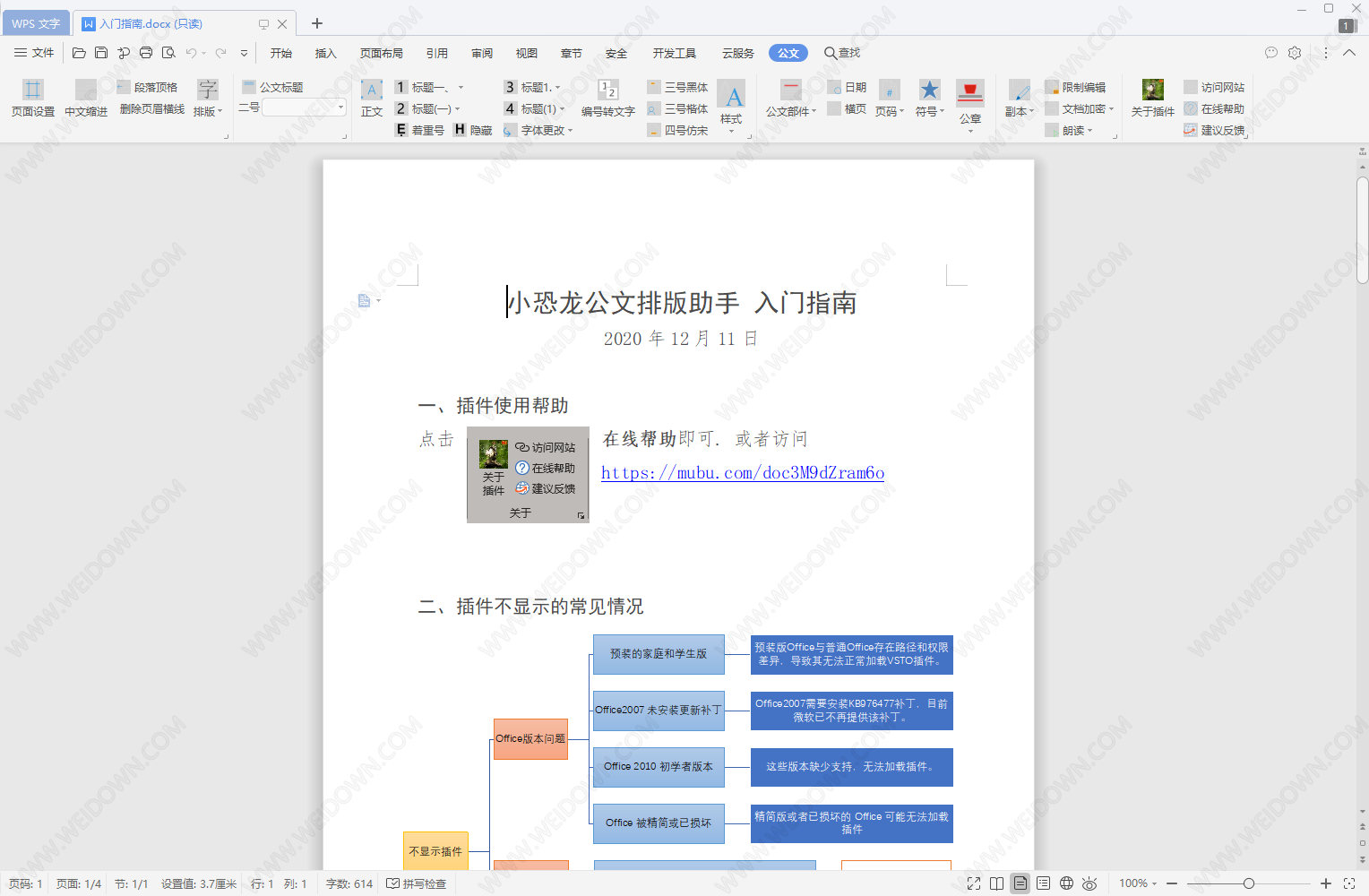Click the 正文 body text style icon
1369x896 pixels.
tap(372, 90)
